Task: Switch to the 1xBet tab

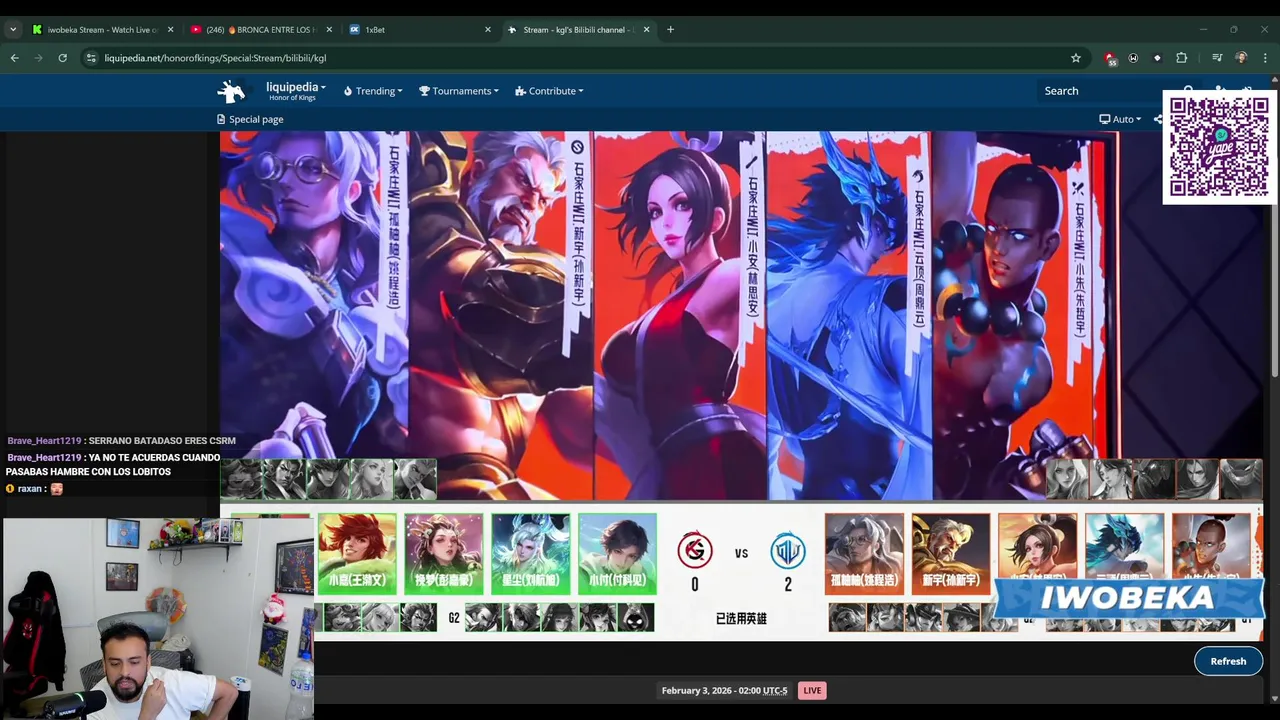Action: (420, 30)
